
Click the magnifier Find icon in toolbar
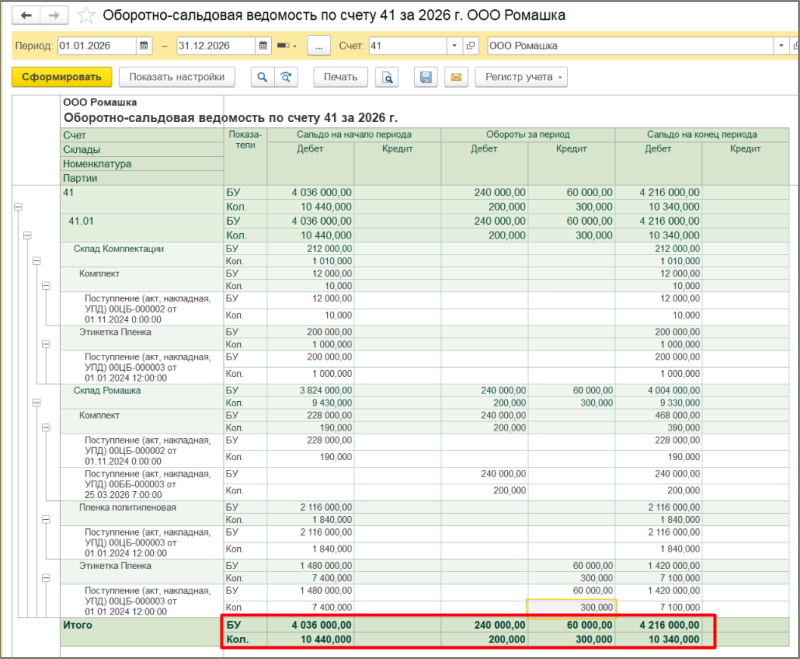click(263, 77)
